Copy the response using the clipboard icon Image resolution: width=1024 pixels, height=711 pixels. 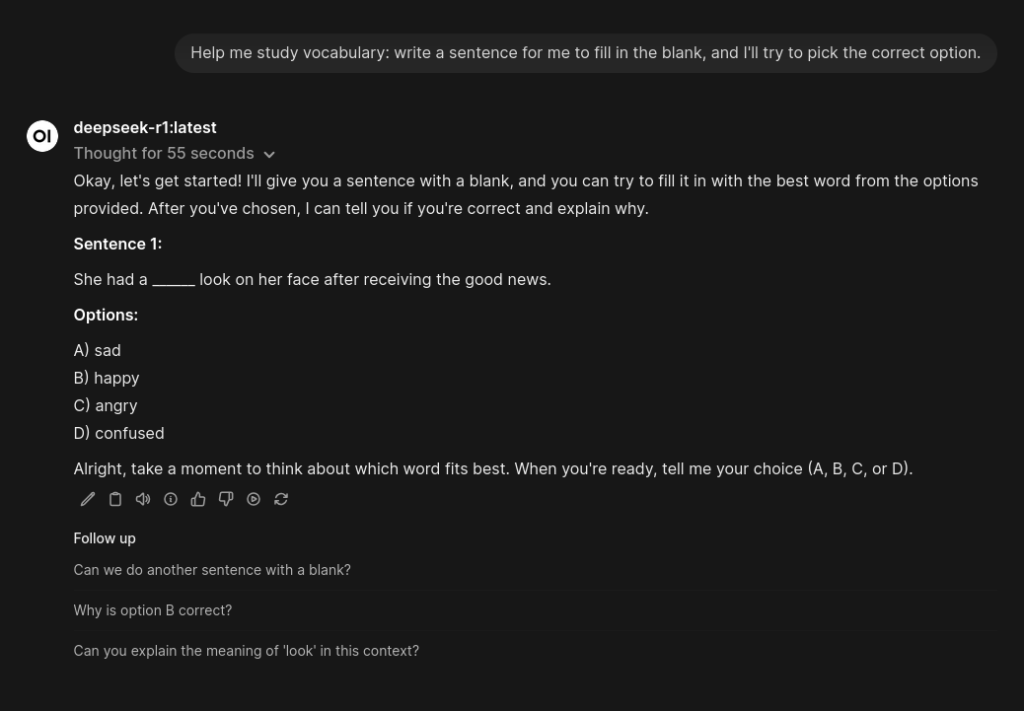[x=115, y=498]
